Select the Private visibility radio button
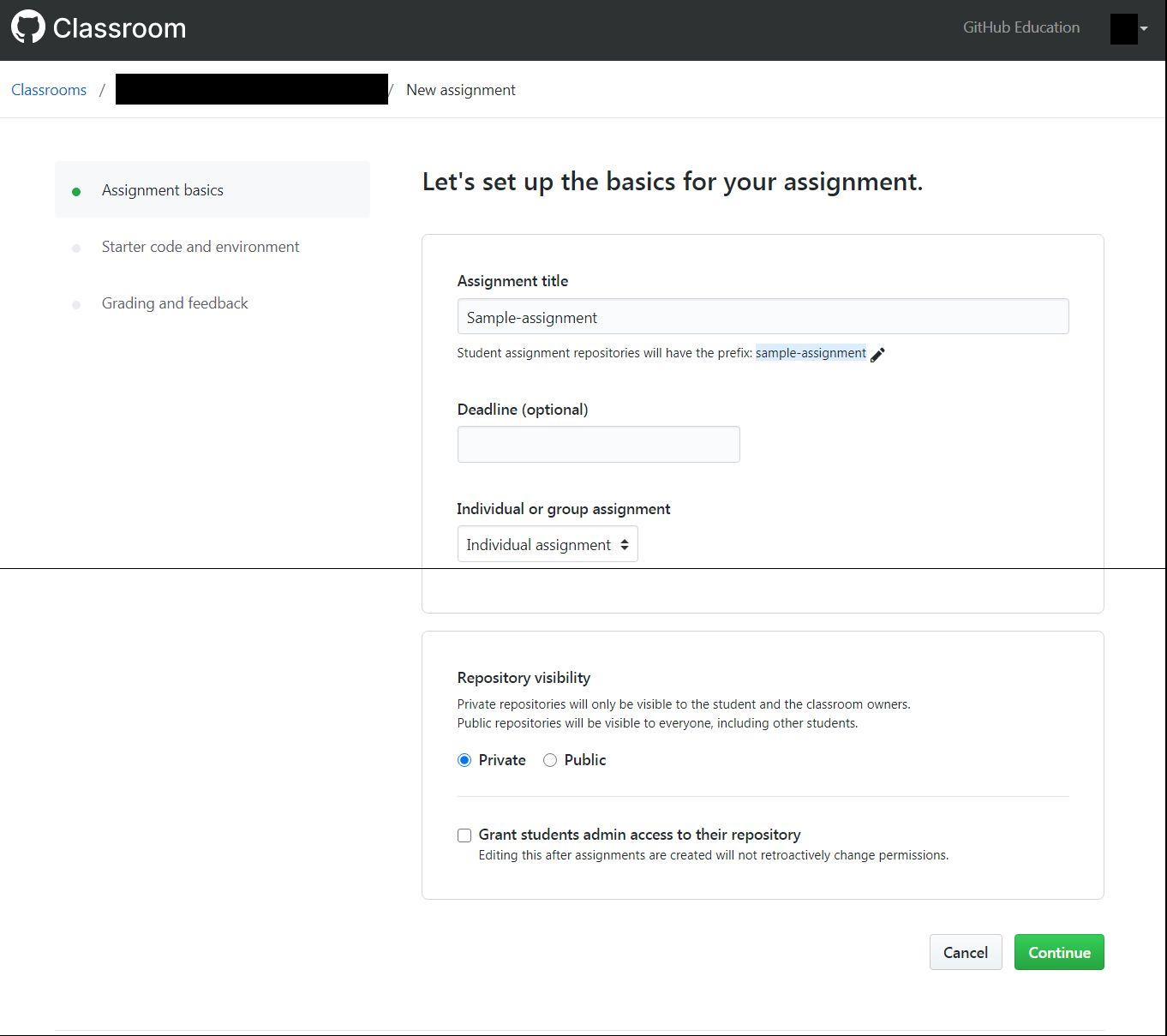The width and height of the screenshot is (1167, 1036). click(464, 760)
